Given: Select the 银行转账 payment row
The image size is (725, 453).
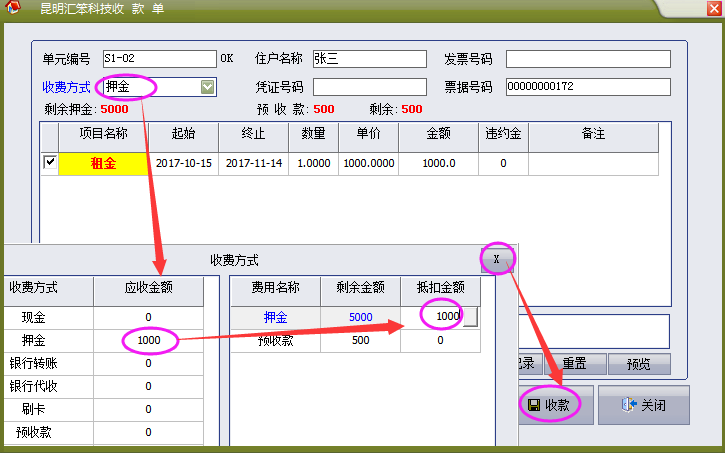Looking at the screenshot, I should (x=104, y=364).
